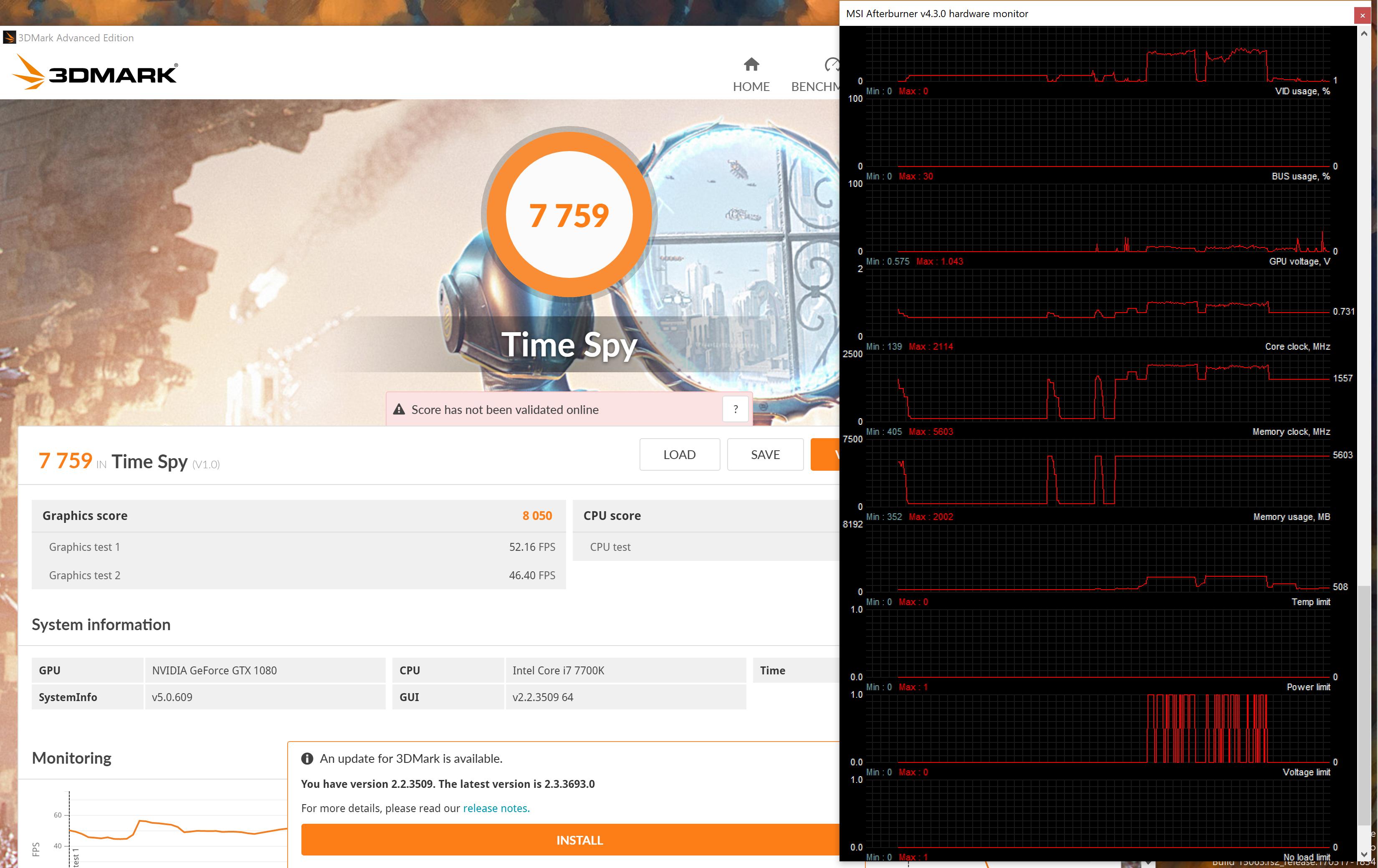Click the orange score circle 7 759
The height and width of the screenshot is (868, 1378).
click(569, 214)
